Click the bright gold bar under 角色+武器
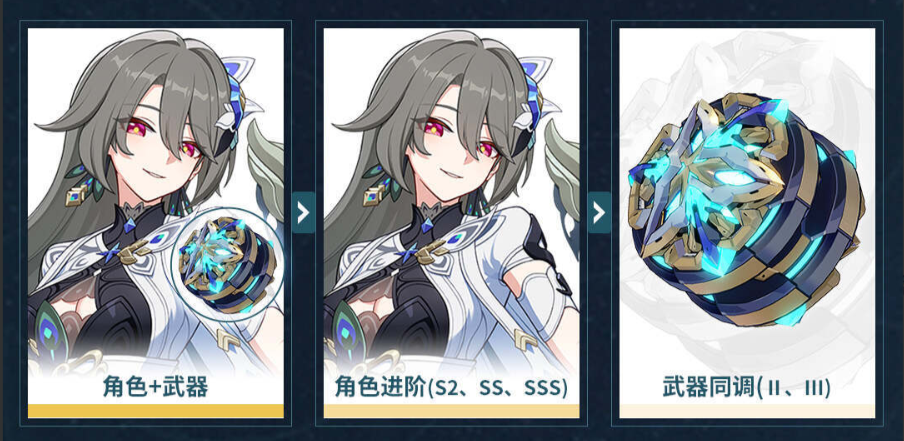904x441 pixels. 156,411
